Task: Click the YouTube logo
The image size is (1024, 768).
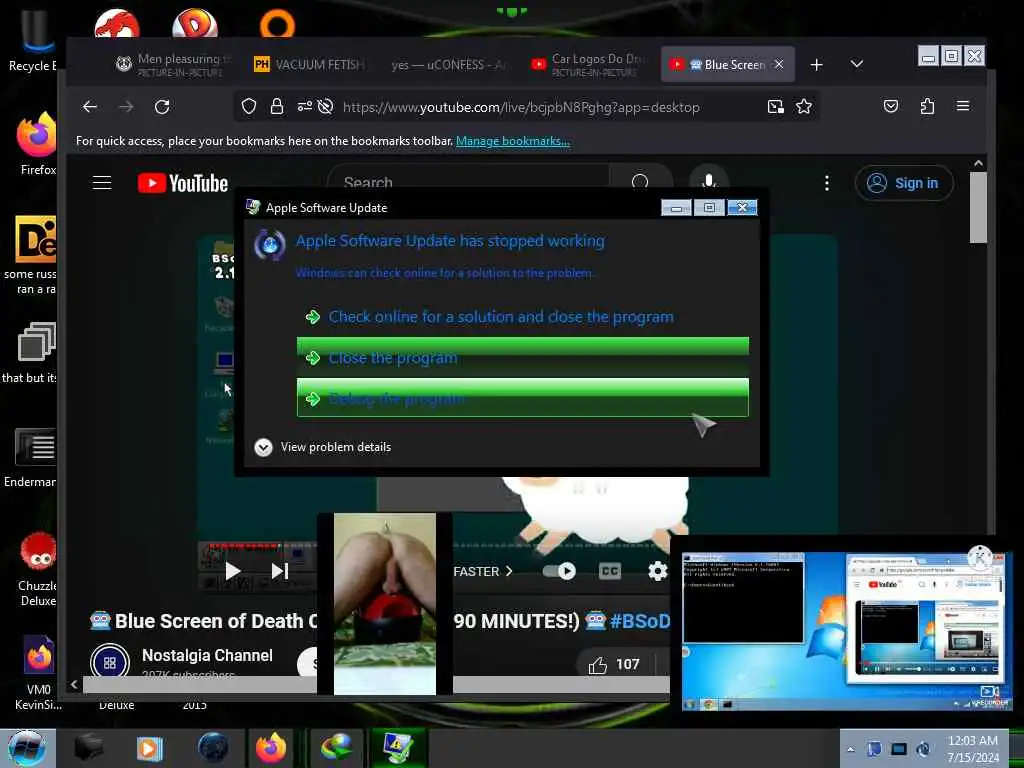Action: coord(183,184)
